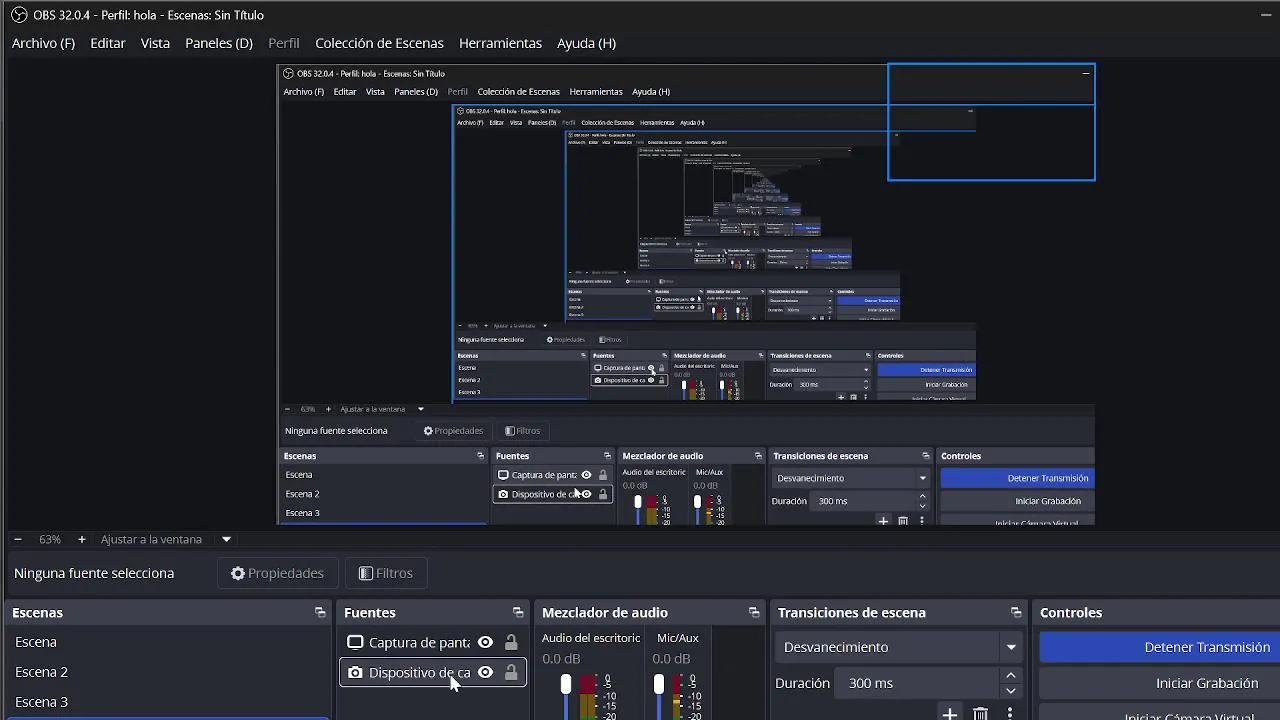
Task: Open the Herramientas menu in main window
Action: click(x=500, y=43)
